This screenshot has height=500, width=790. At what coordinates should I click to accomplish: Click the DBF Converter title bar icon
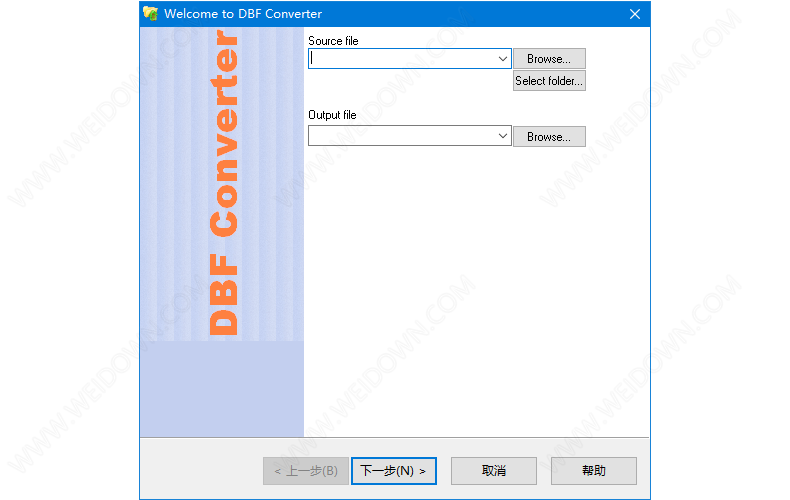[150, 14]
